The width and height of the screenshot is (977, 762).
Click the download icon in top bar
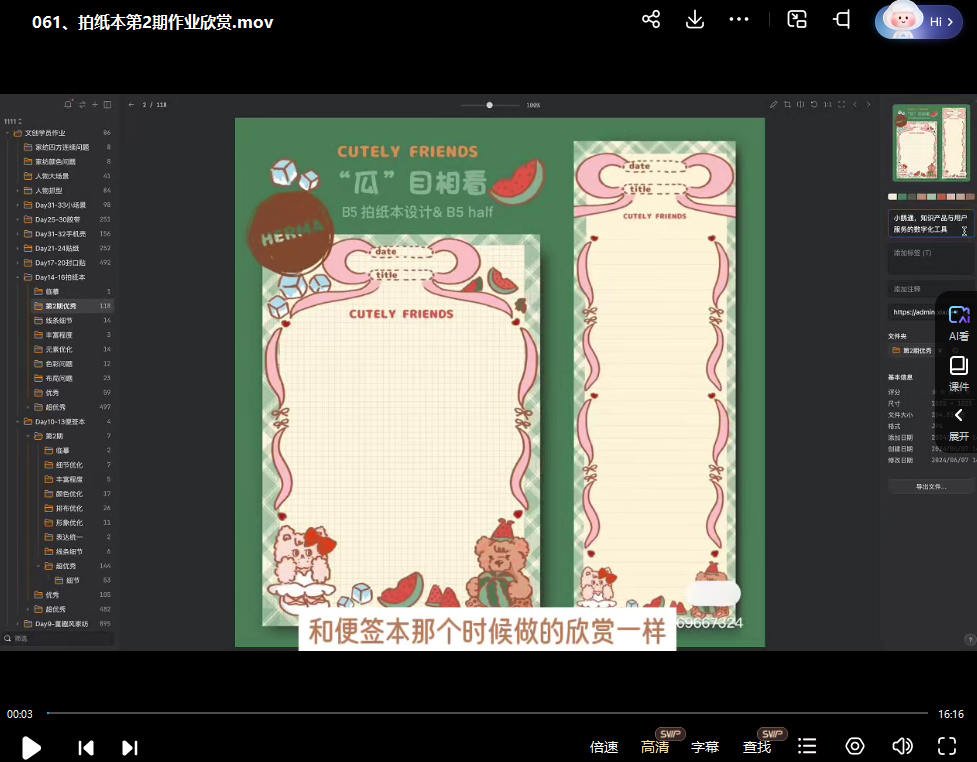tap(694, 20)
